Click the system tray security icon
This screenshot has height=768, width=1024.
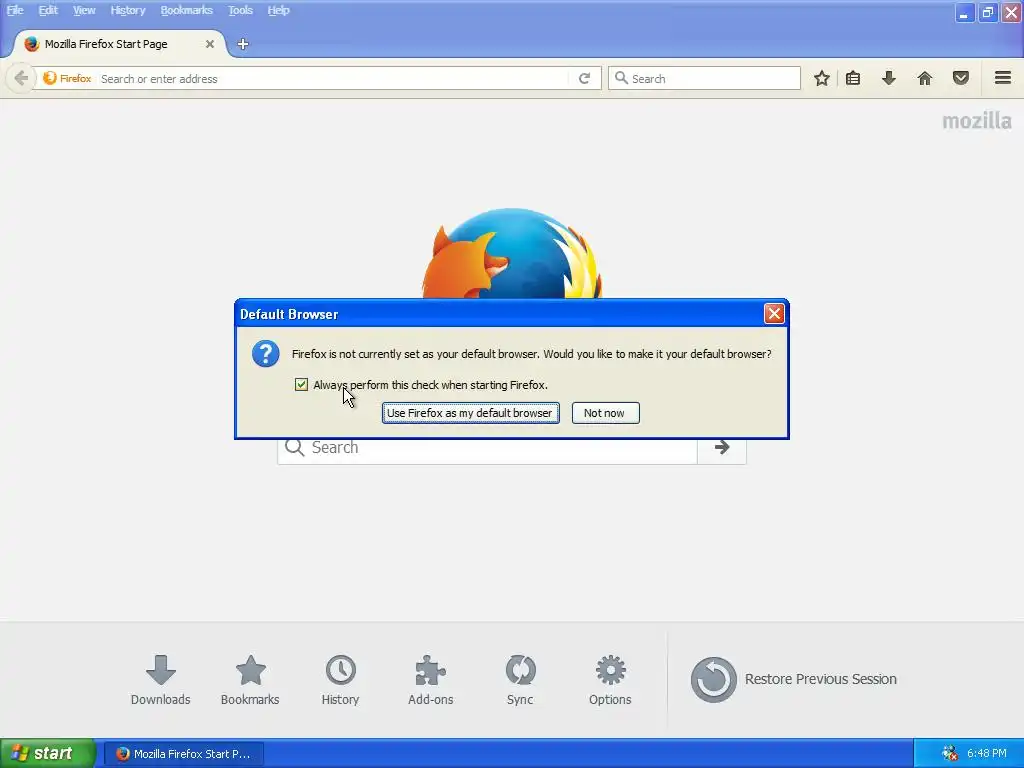(950, 753)
